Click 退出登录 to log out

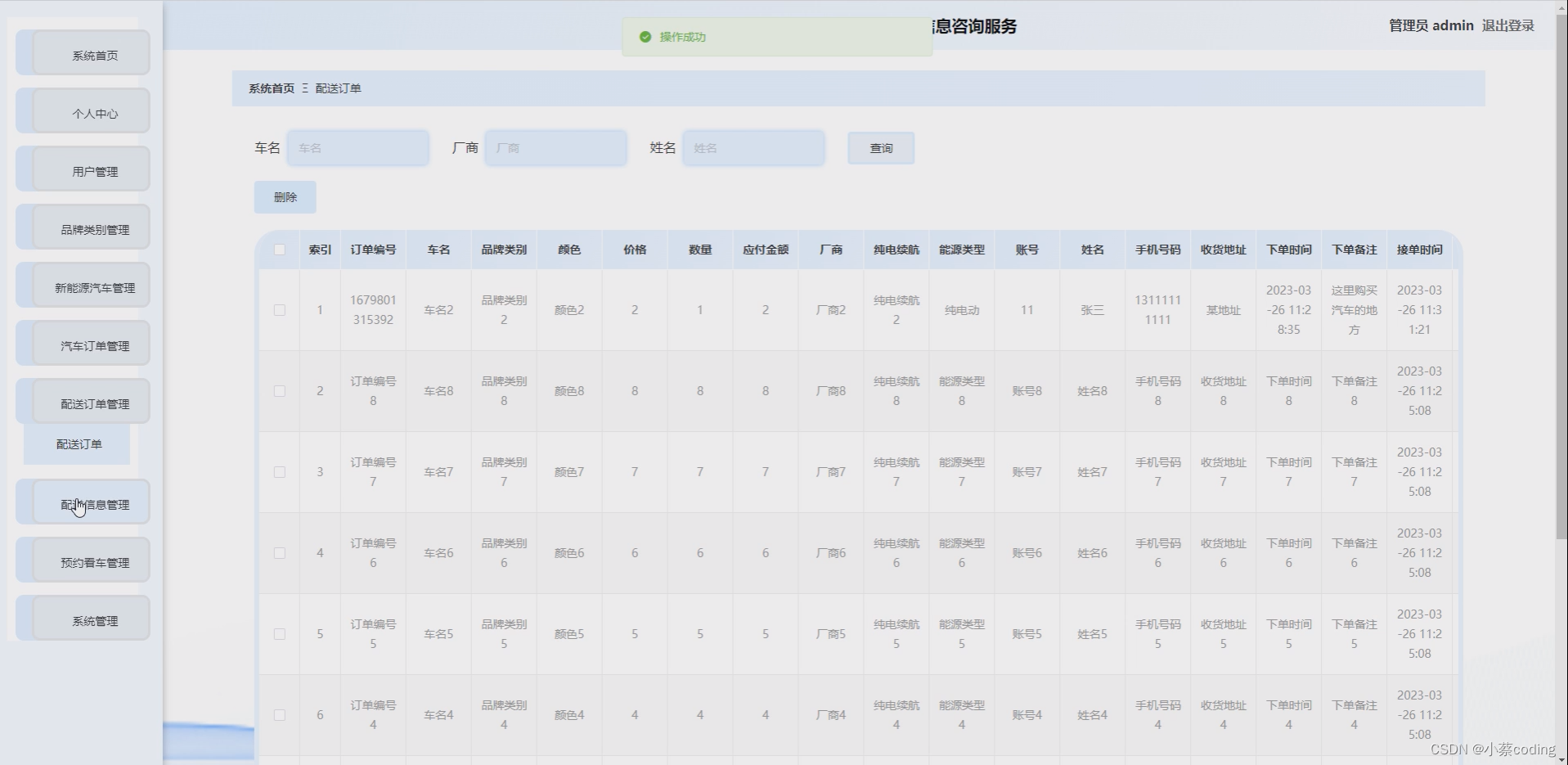(x=1507, y=25)
